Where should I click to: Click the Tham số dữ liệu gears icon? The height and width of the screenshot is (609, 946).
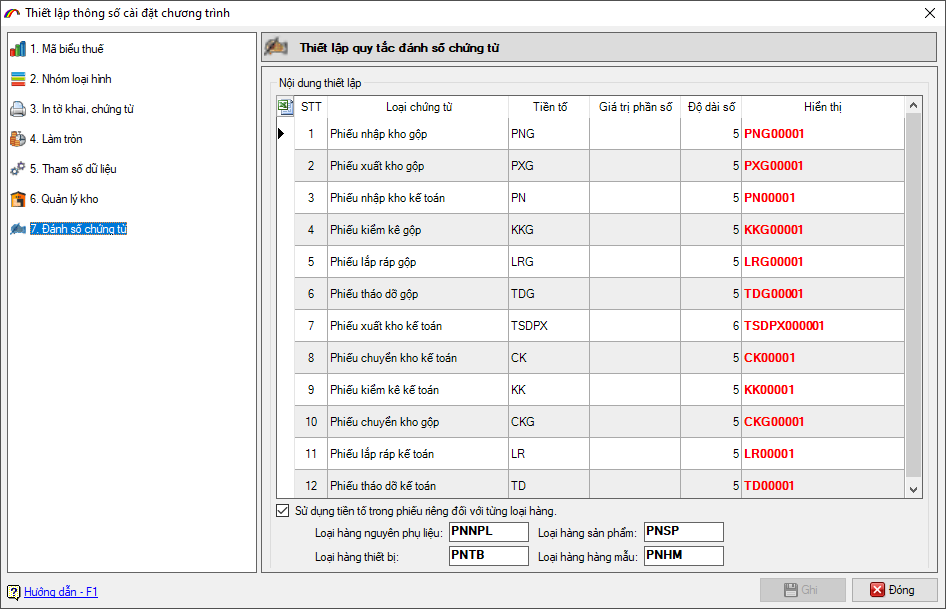tap(18, 169)
